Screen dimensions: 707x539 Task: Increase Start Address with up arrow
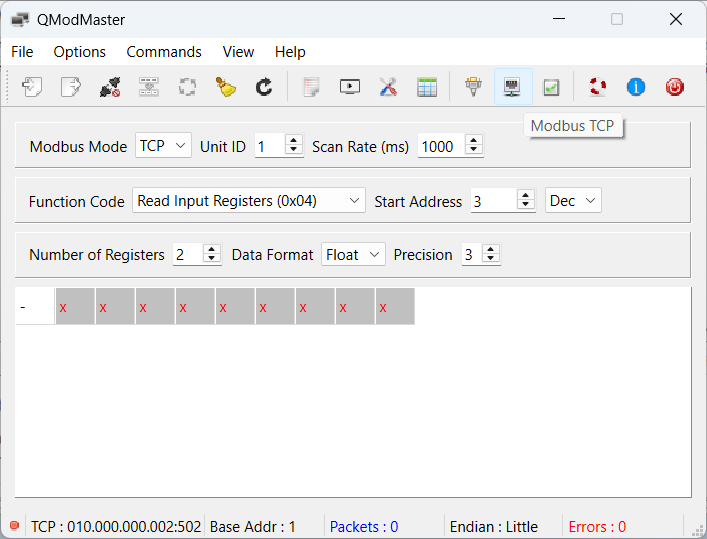[525, 195]
